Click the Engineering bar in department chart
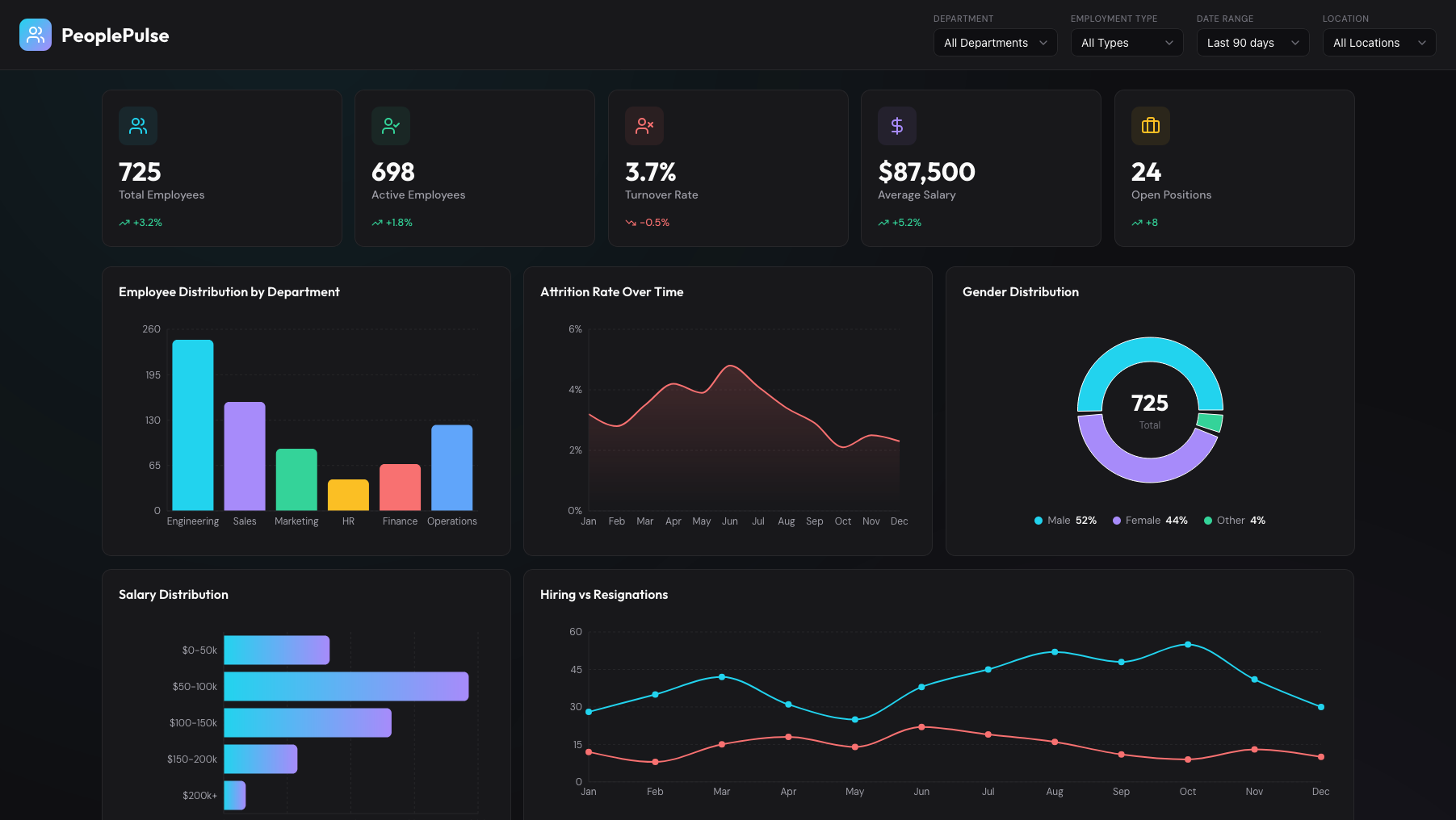 click(x=193, y=424)
